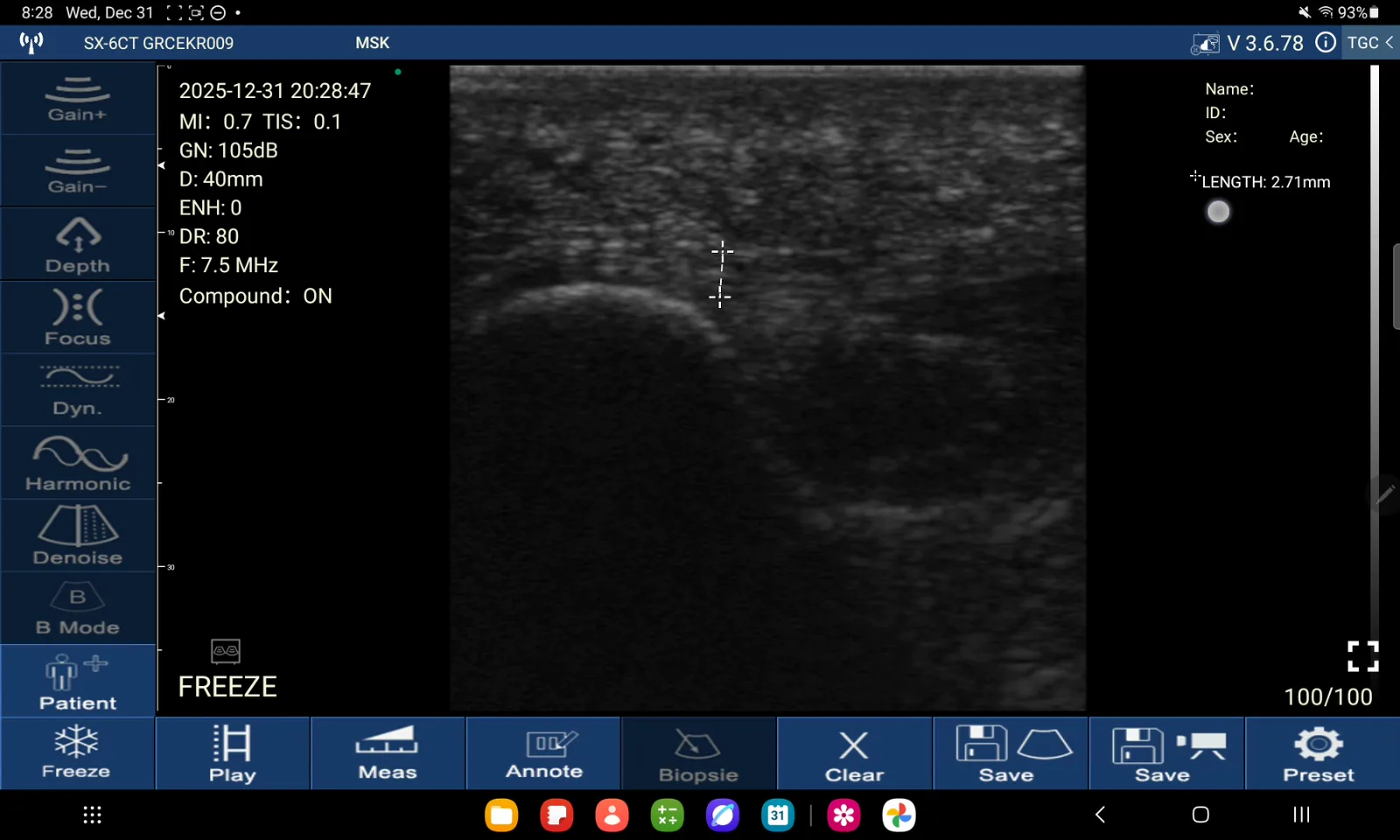This screenshot has height=840, width=1400.
Task: Open the Annote annotation tool
Action: [x=543, y=753]
